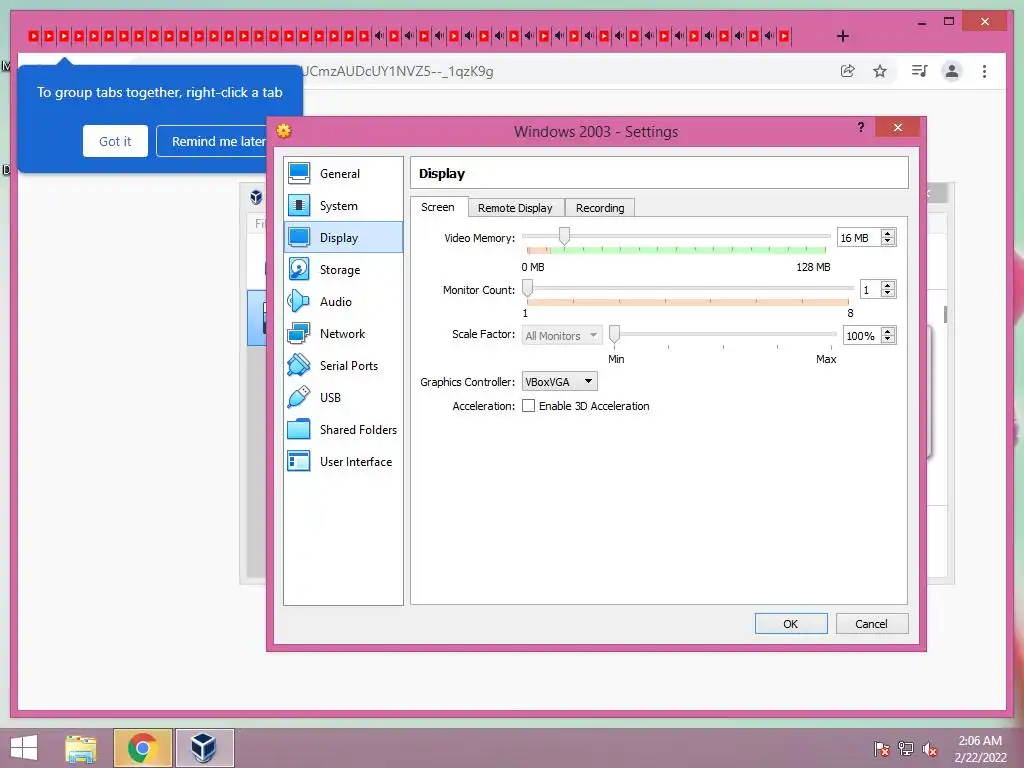
Task: Click Monitor Count slider handle
Action: 528,288
